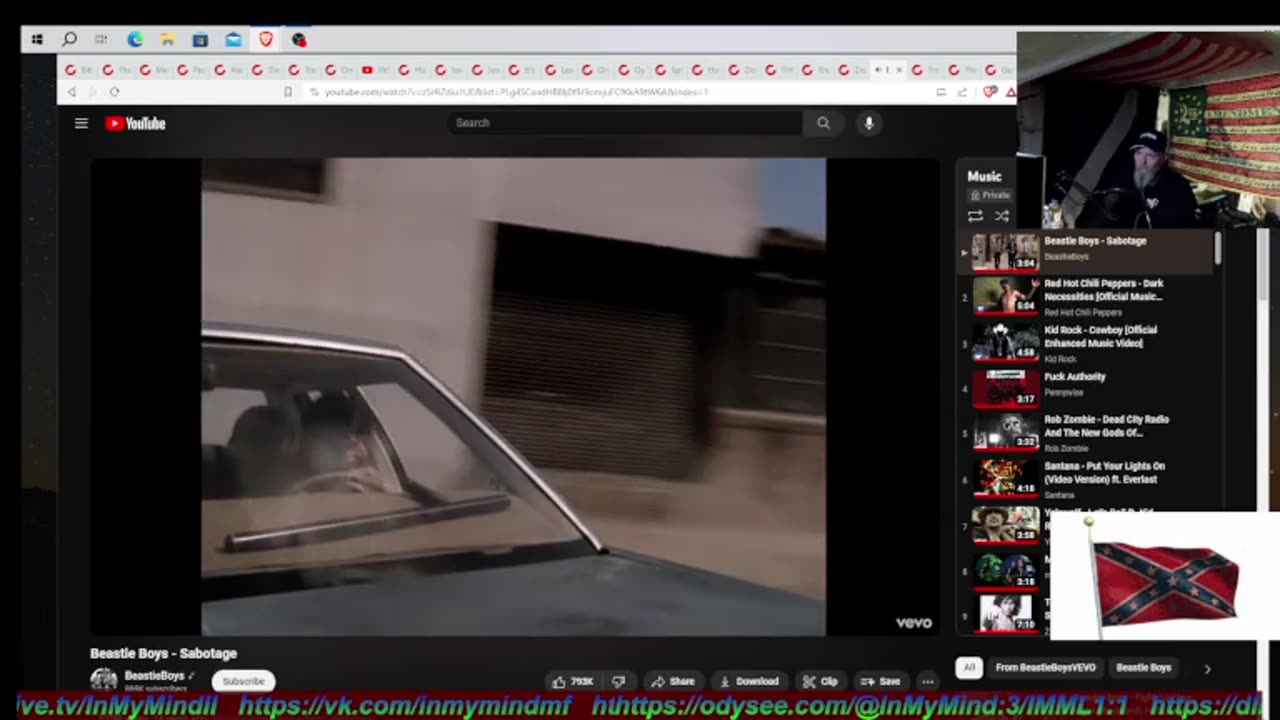
Task: Open BeastieBoys channel name link
Action: pyautogui.click(x=154, y=676)
